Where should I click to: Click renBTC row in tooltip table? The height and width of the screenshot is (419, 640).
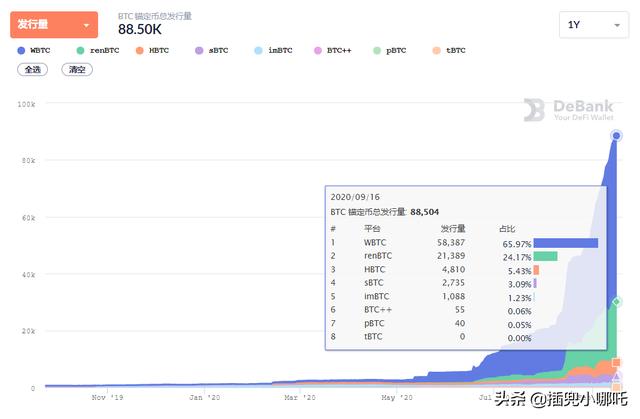click(464, 256)
